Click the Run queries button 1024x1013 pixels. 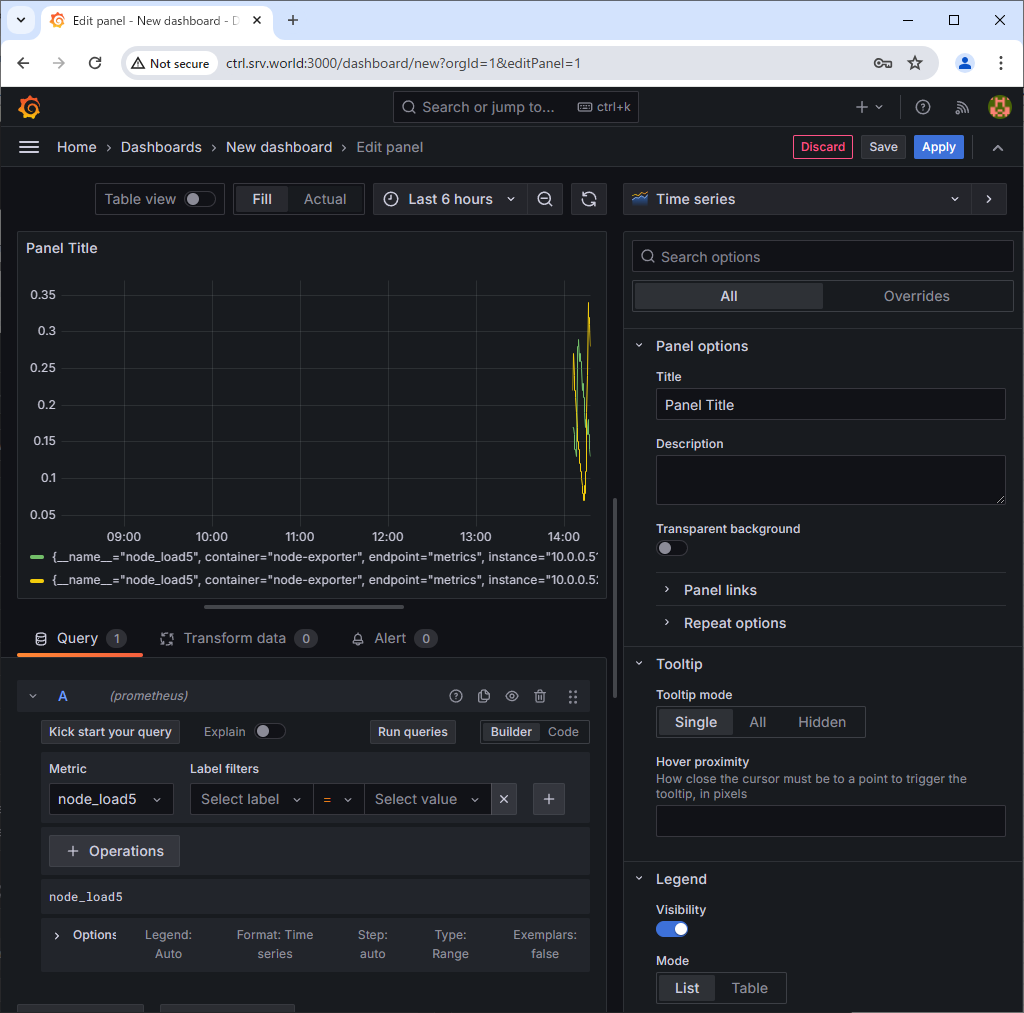(412, 732)
